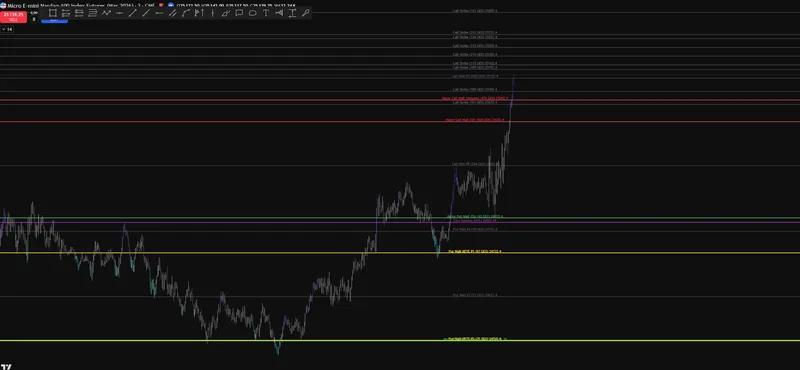Select the zigzag polyline drawing tool
This screenshot has height=370, width=800.
[x=106, y=13]
